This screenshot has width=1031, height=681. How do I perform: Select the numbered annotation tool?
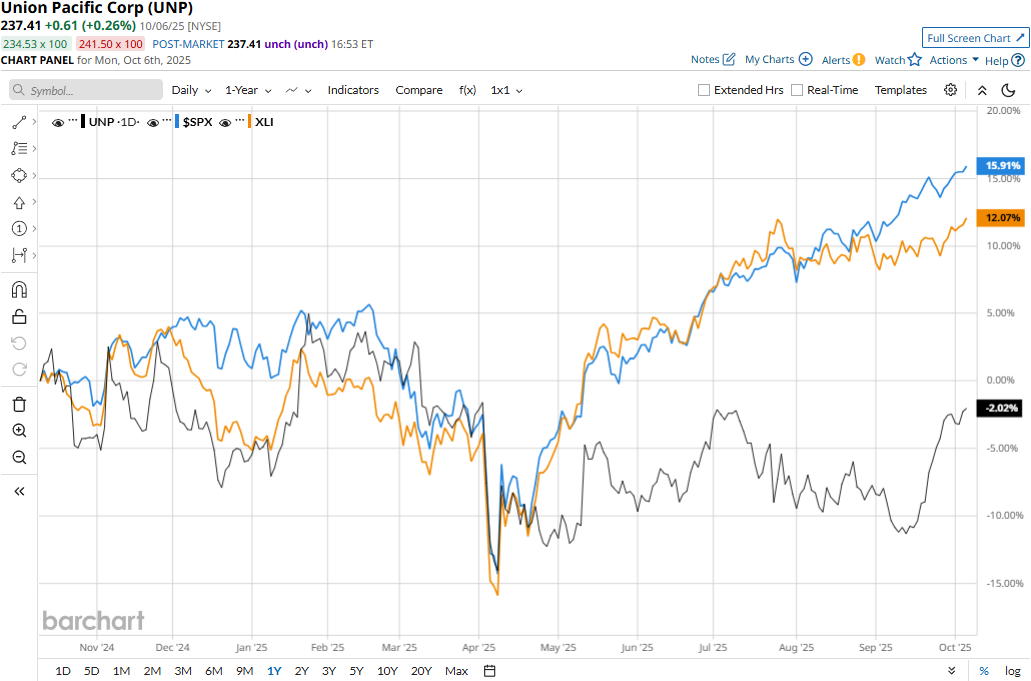(19, 229)
